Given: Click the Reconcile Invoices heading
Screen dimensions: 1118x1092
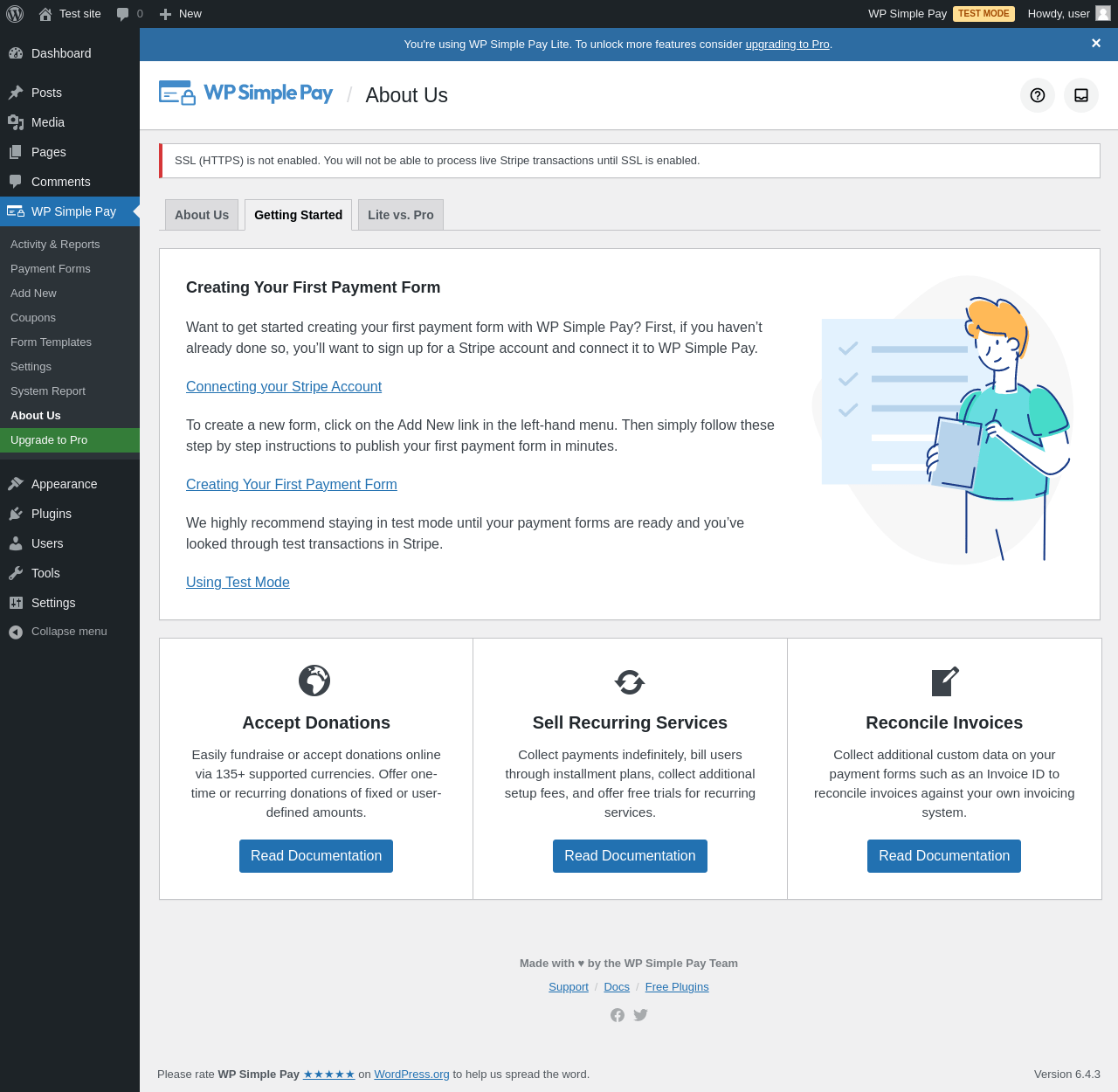Looking at the screenshot, I should (944, 722).
